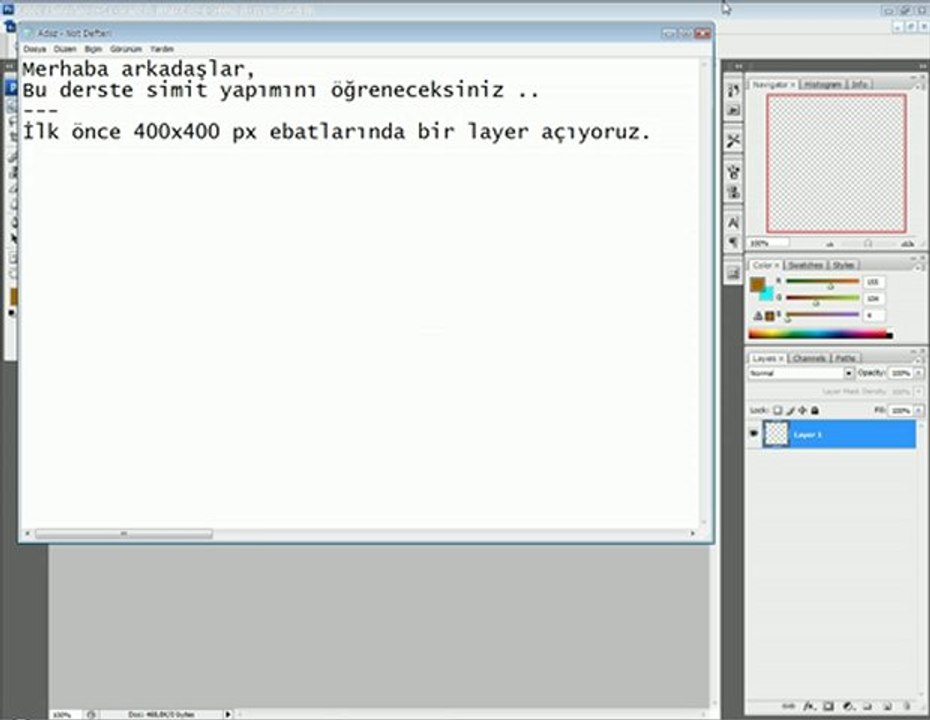This screenshot has height=720, width=930.
Task: Open the Opacity slider arrow
Action: pos(919,373)
